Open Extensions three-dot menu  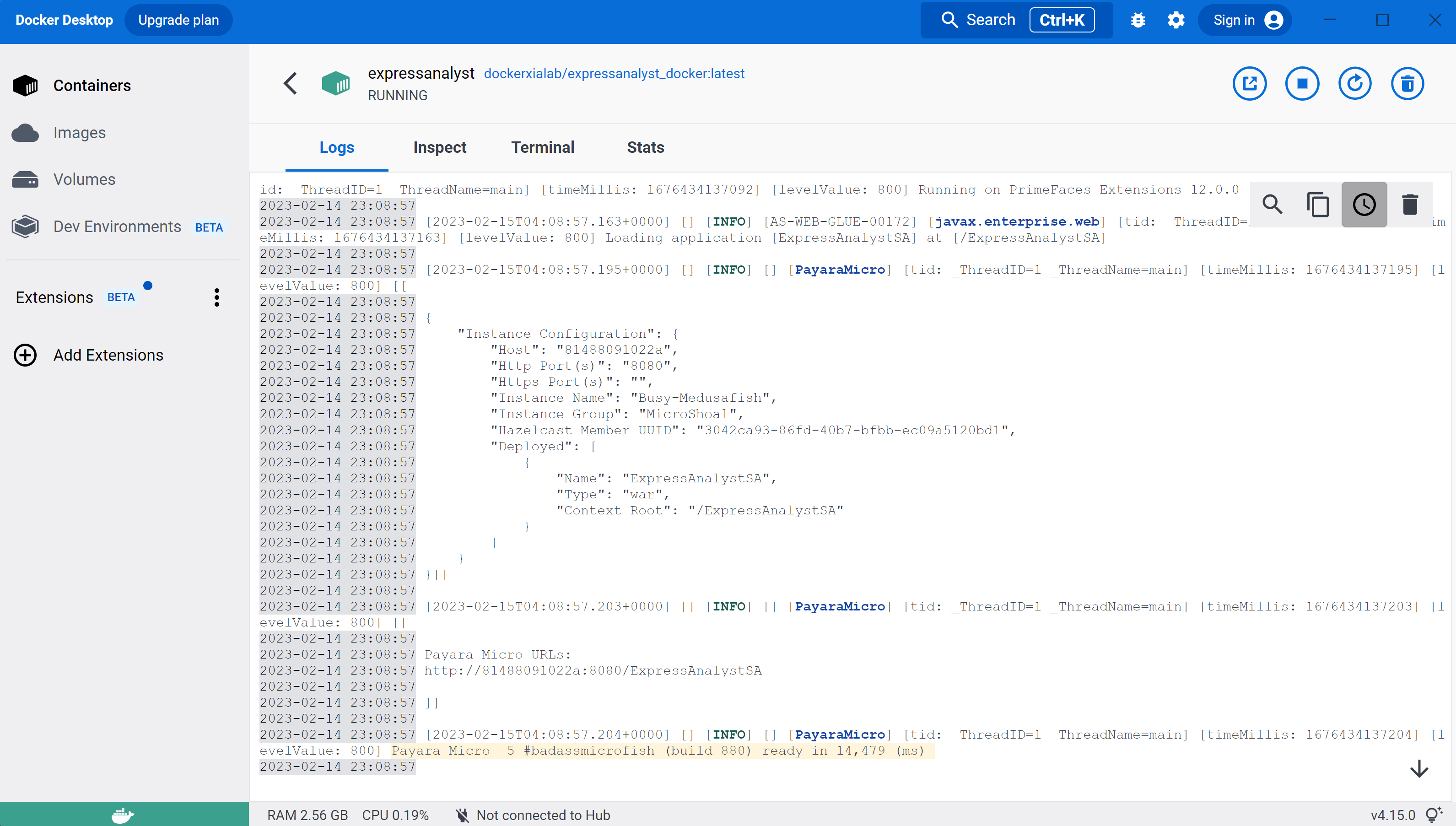pos(217,297)
